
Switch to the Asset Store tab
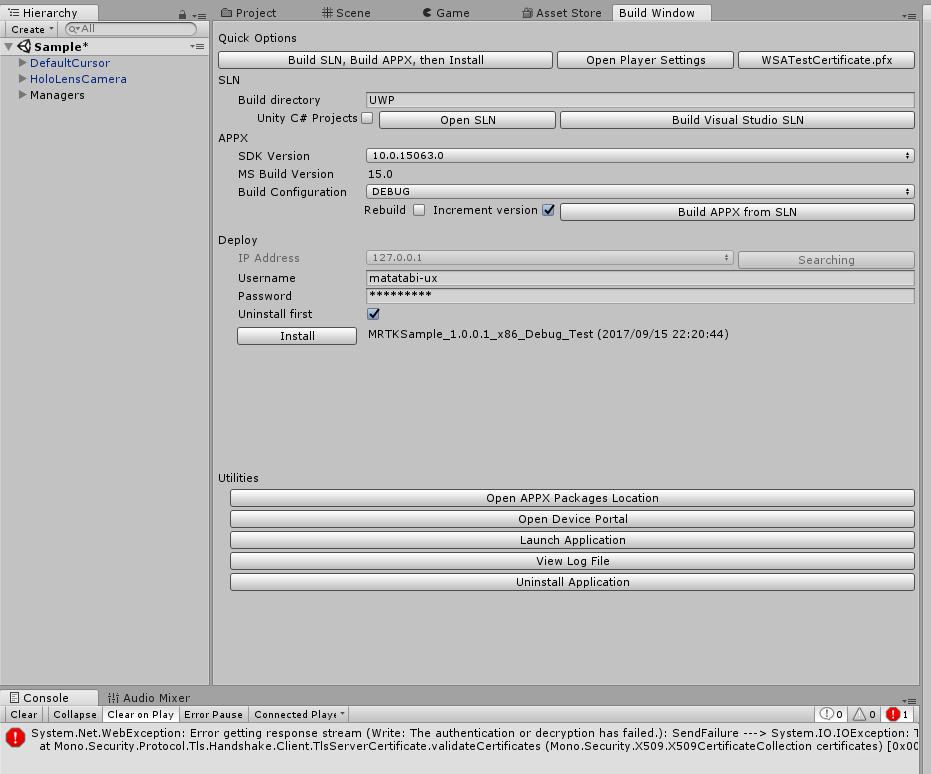(562, 12)
